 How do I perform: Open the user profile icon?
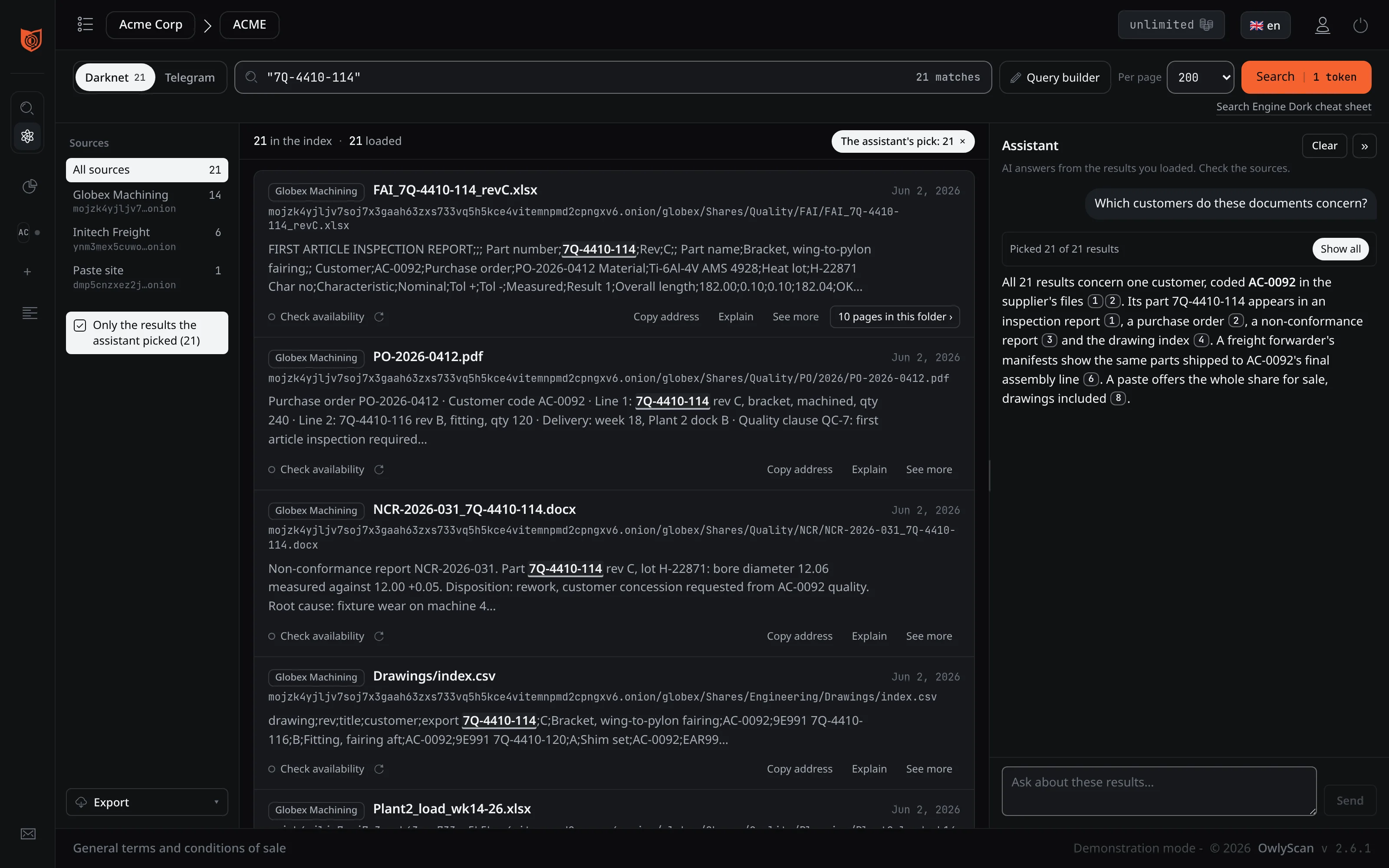1323,25
